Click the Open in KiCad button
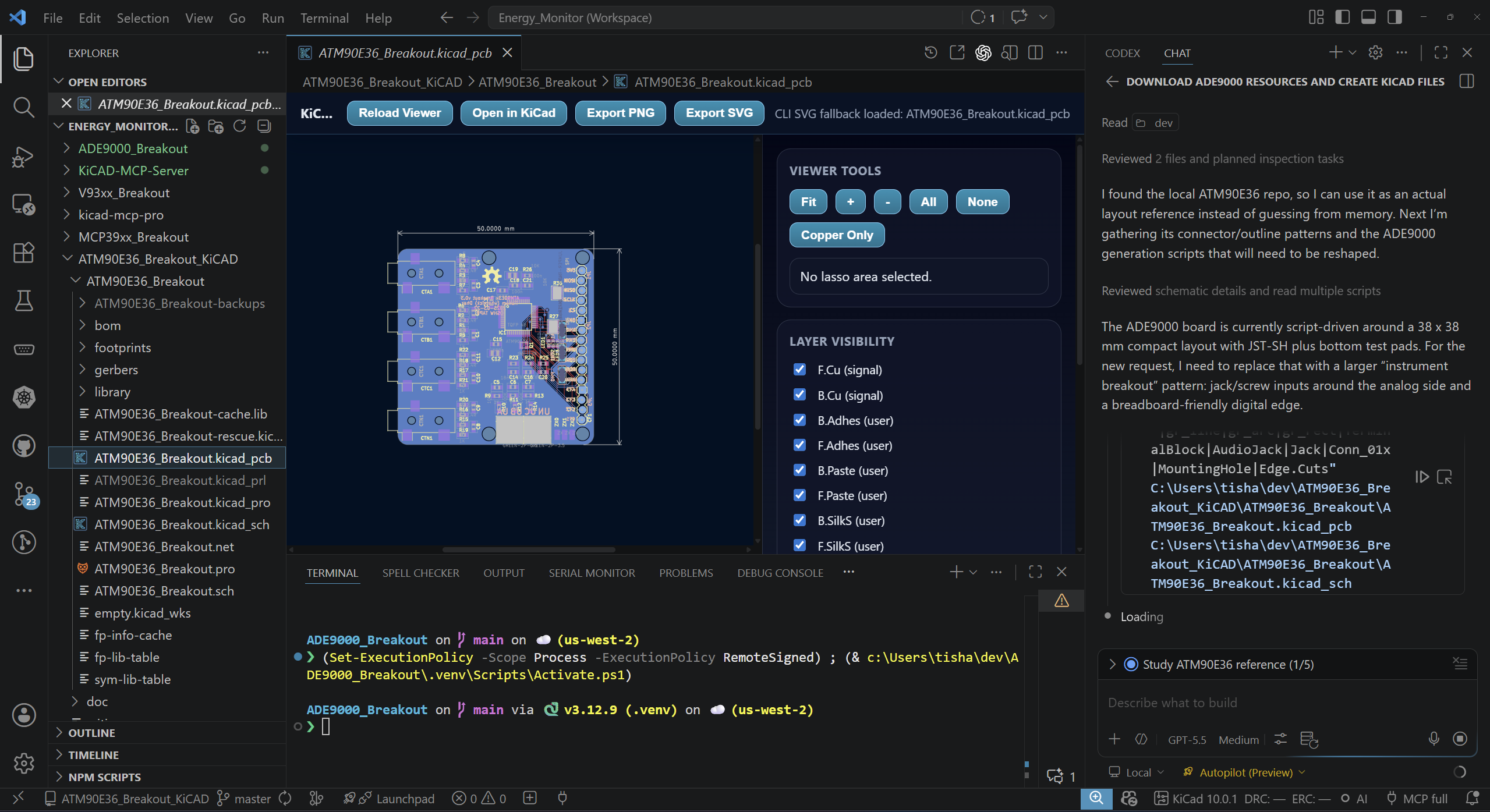 [514, 113]
